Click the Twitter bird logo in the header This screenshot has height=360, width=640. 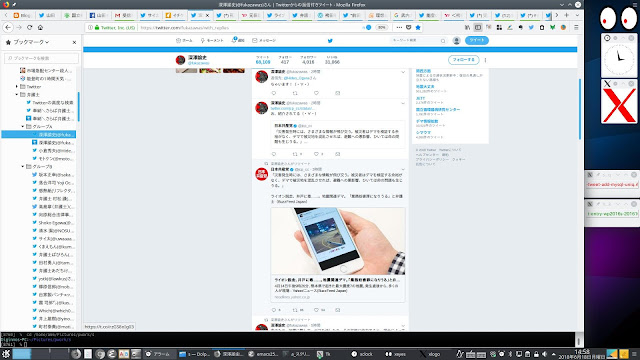pos(330,40)
